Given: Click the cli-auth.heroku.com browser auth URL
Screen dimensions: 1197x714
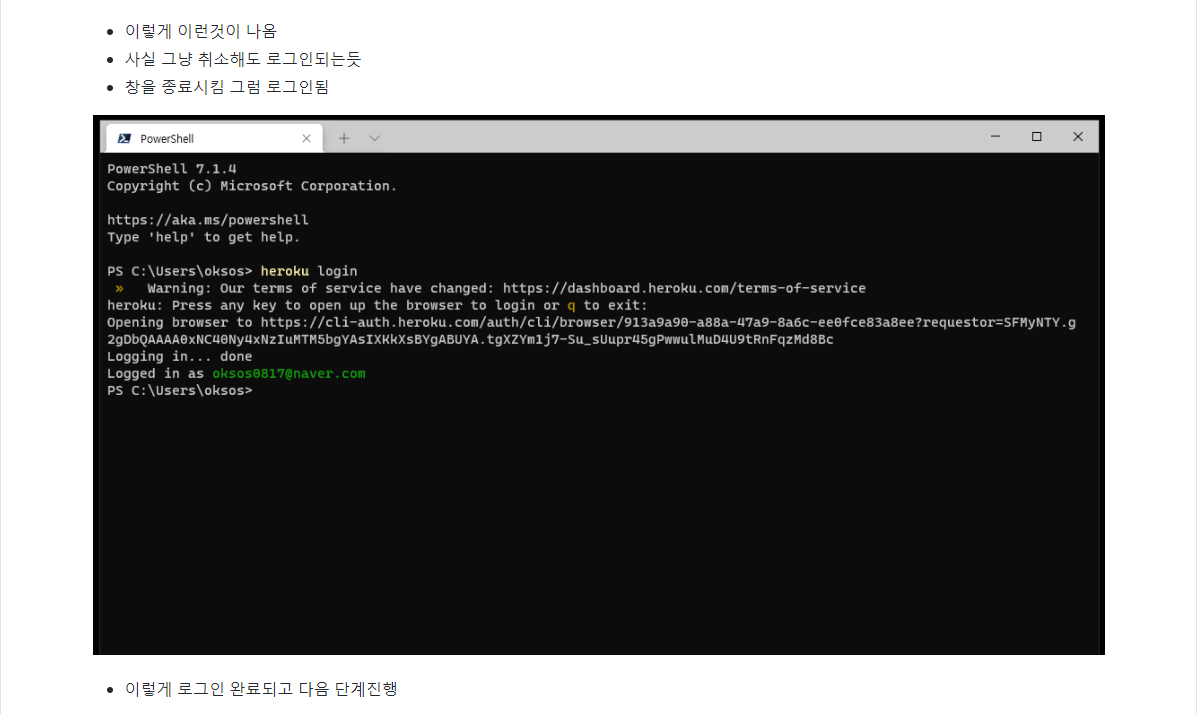Looking at the screenshot, I should pos(668,322).
